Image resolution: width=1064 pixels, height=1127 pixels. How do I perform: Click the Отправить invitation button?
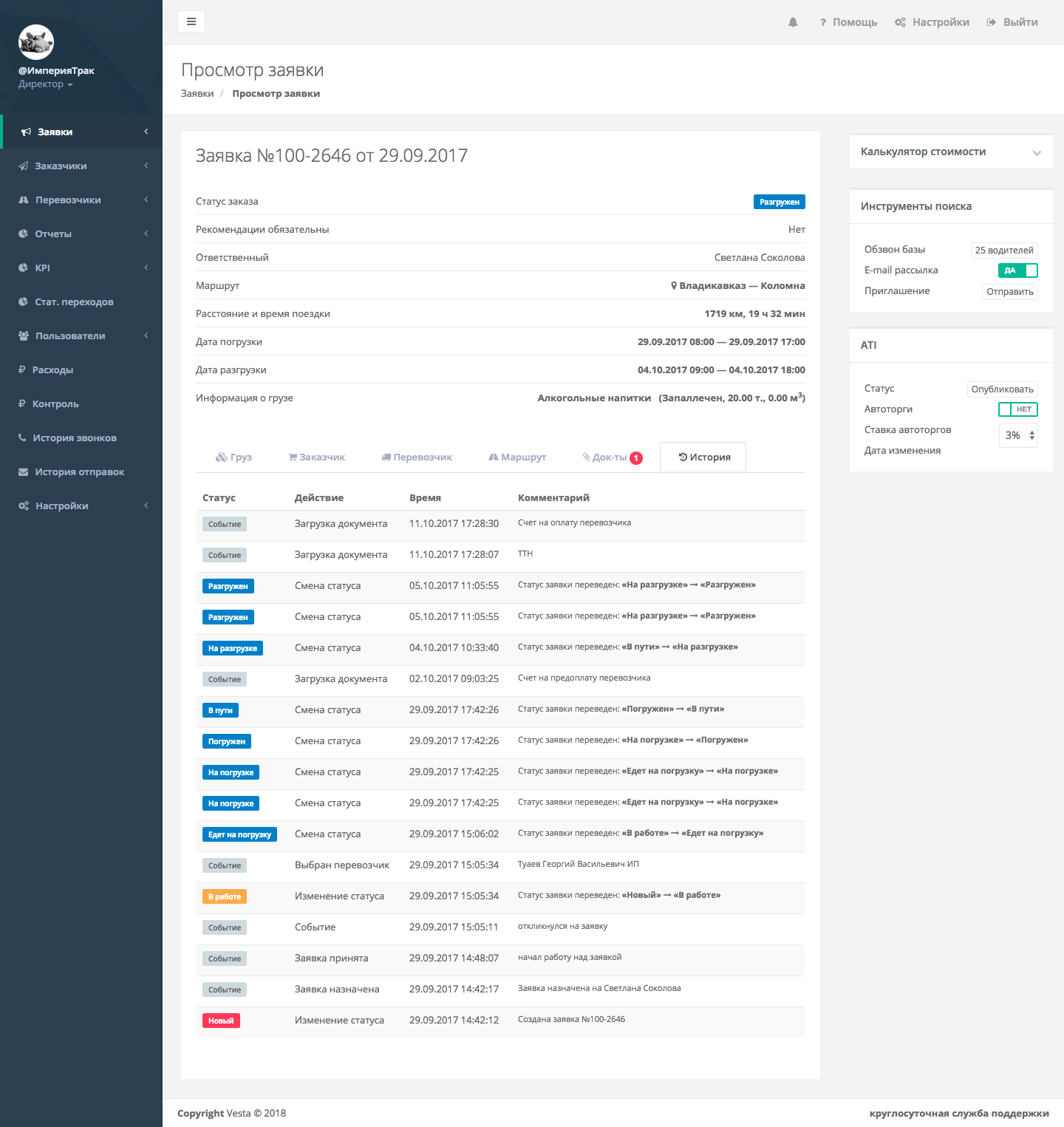pyautogui.click(x=1009, y=292)
